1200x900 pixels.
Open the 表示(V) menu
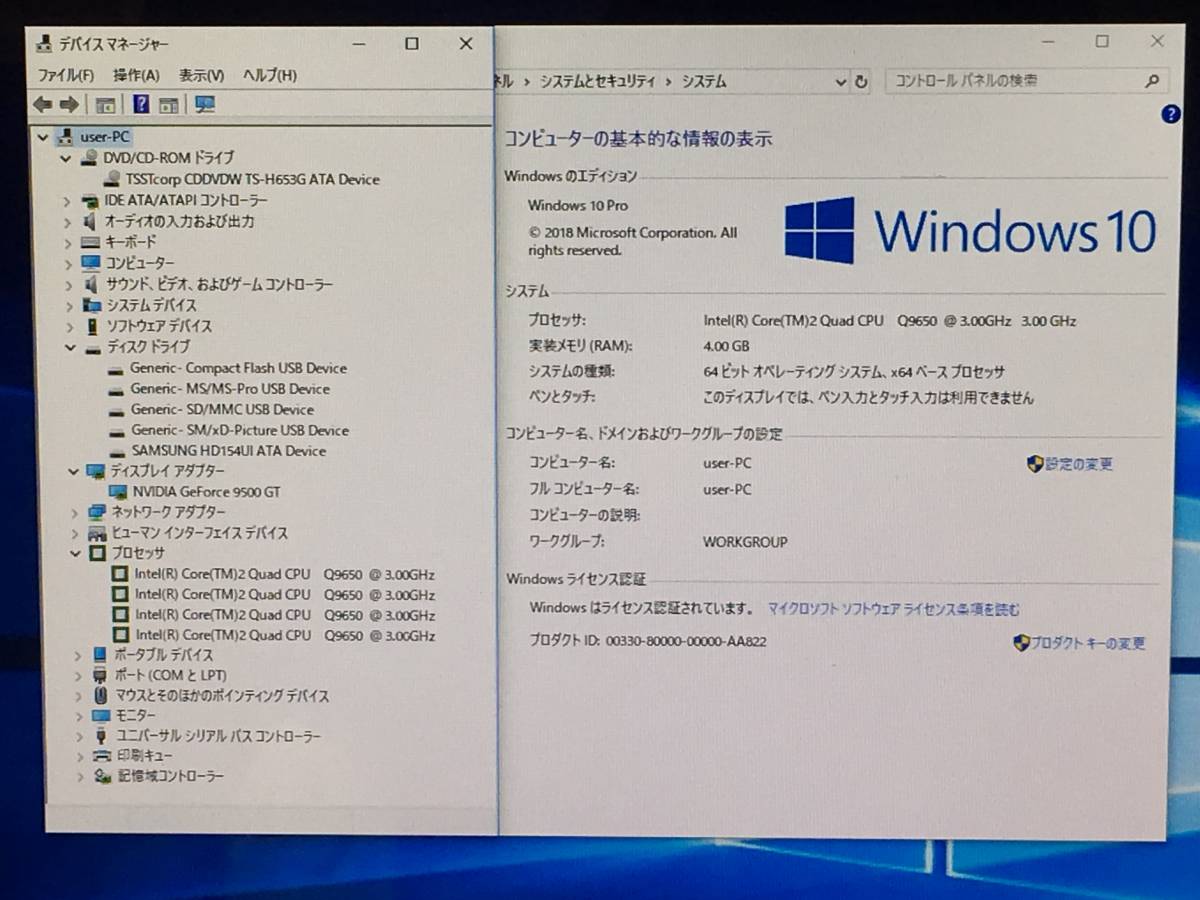(x=201, y=75)
